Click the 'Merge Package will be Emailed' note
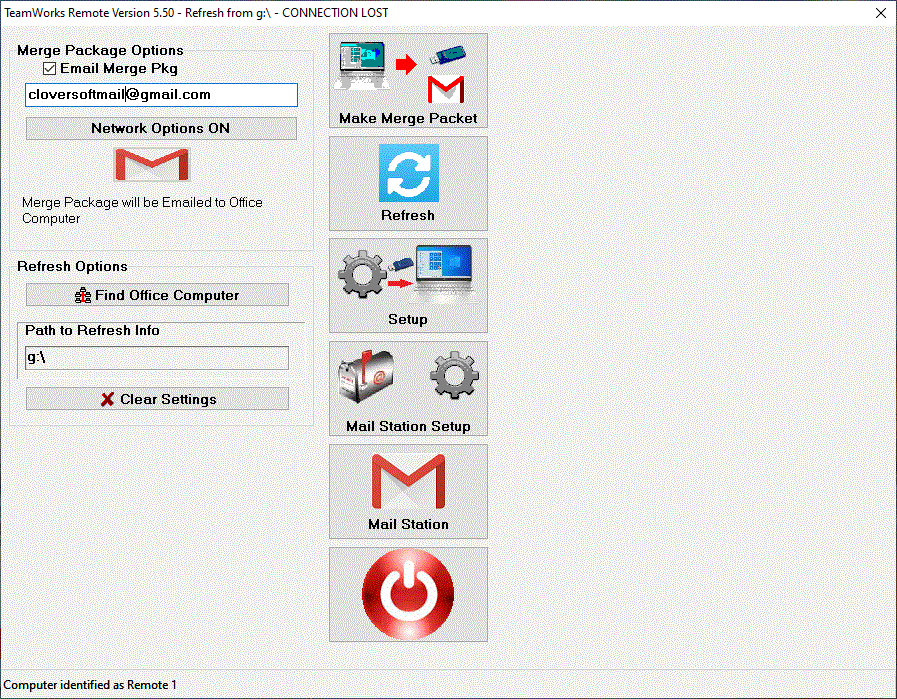Image resolution: width=897 pixels, height=699 pixels. pyautogui.click(x=142, y=211)
